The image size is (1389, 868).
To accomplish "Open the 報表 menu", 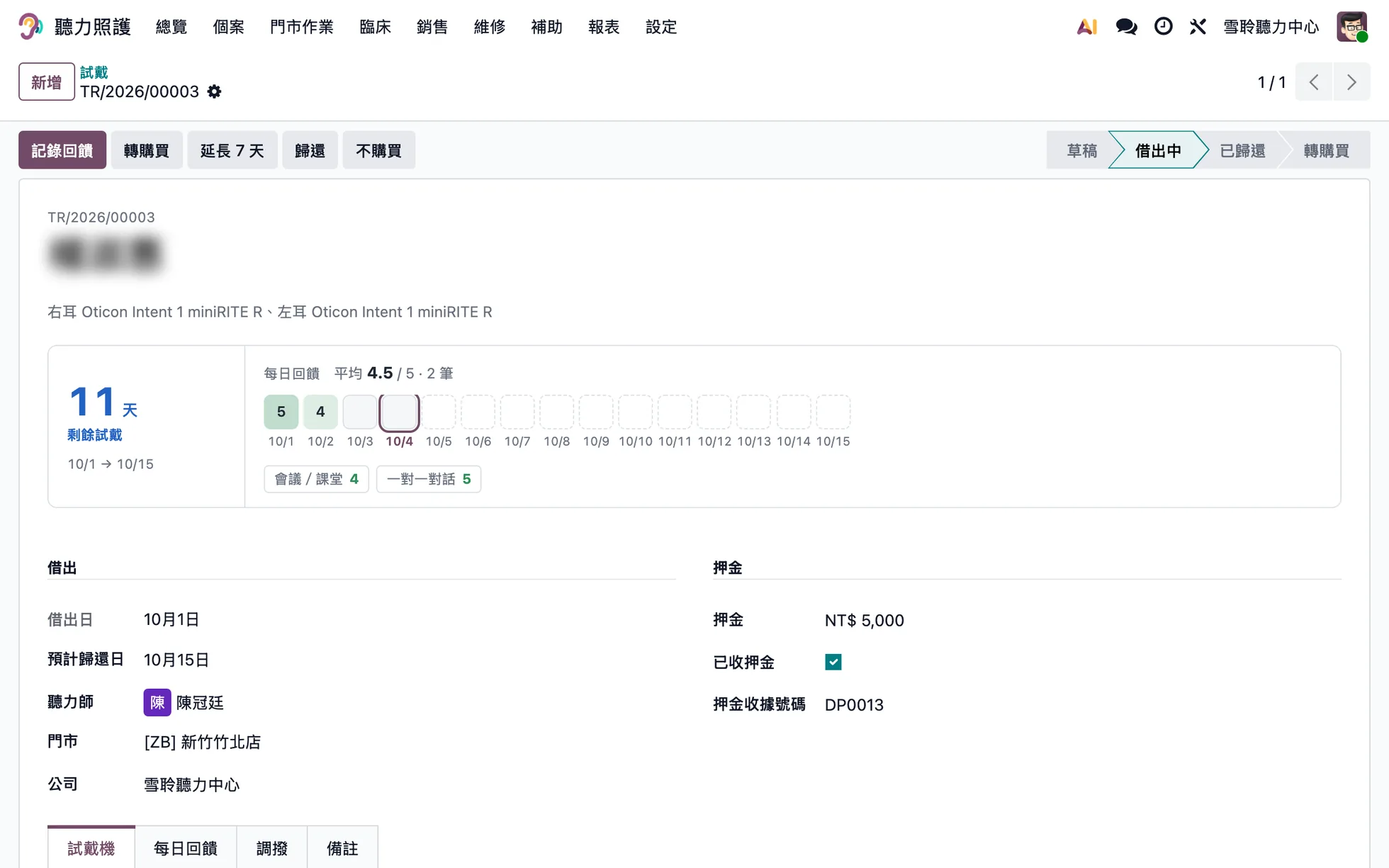I will coord(604,27).
